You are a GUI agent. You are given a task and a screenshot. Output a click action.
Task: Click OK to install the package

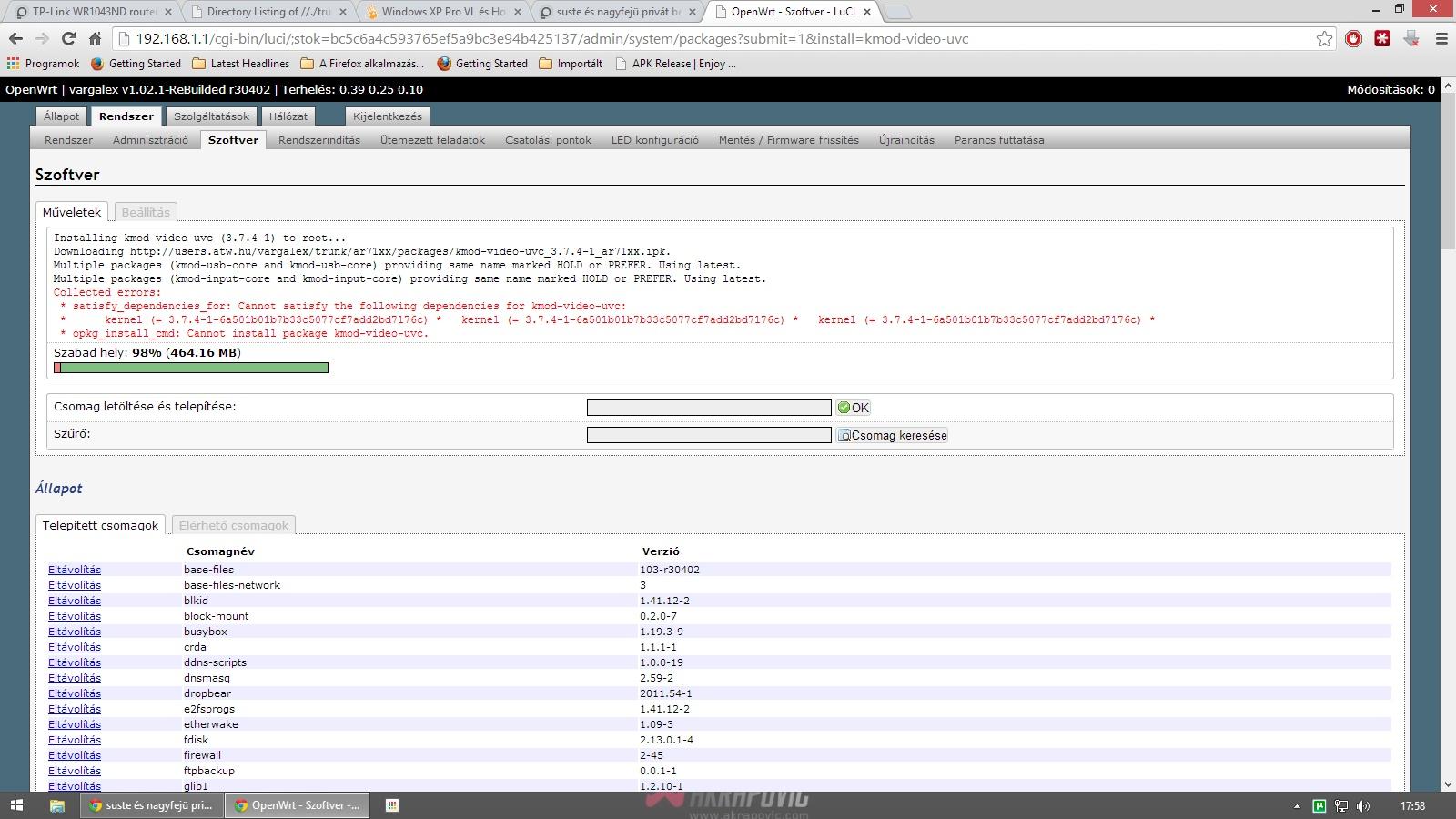coord(854,408)
